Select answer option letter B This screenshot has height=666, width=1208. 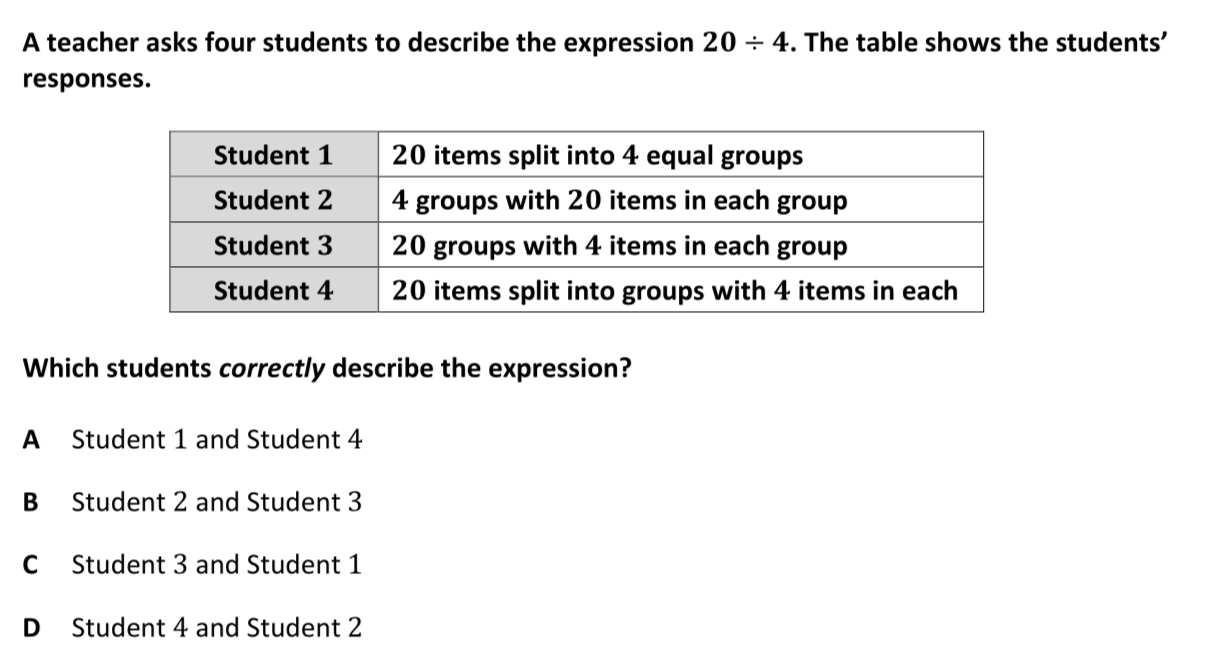click(x=31, y=502)
